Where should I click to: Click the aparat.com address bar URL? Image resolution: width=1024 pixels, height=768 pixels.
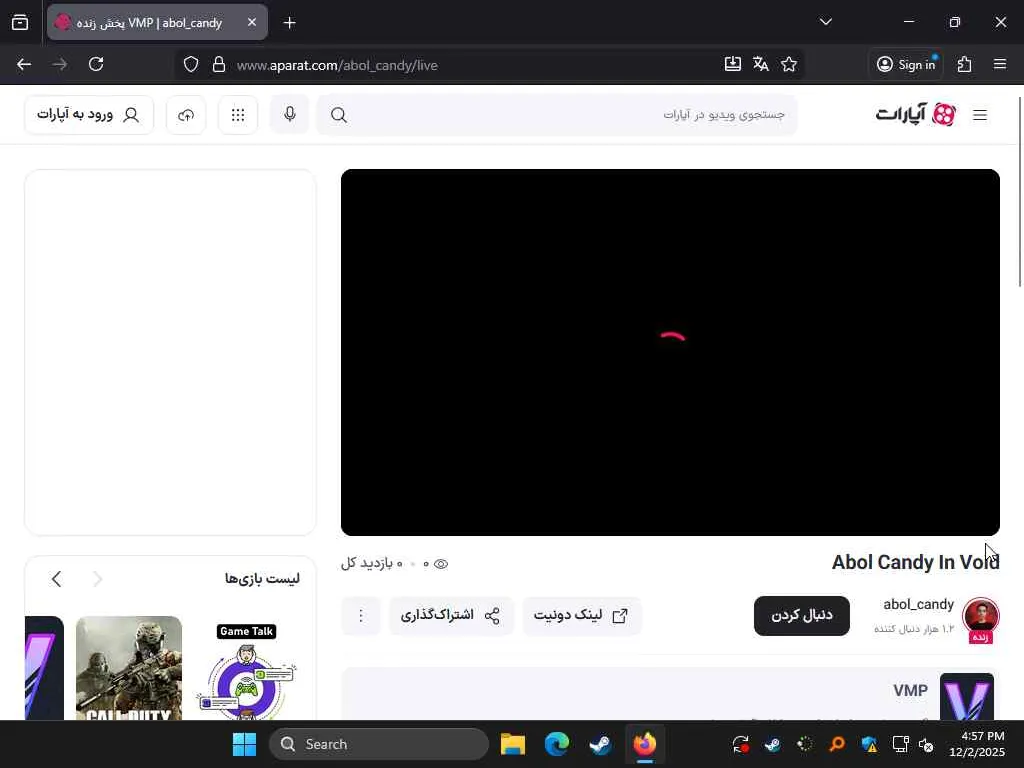[337, 65]
